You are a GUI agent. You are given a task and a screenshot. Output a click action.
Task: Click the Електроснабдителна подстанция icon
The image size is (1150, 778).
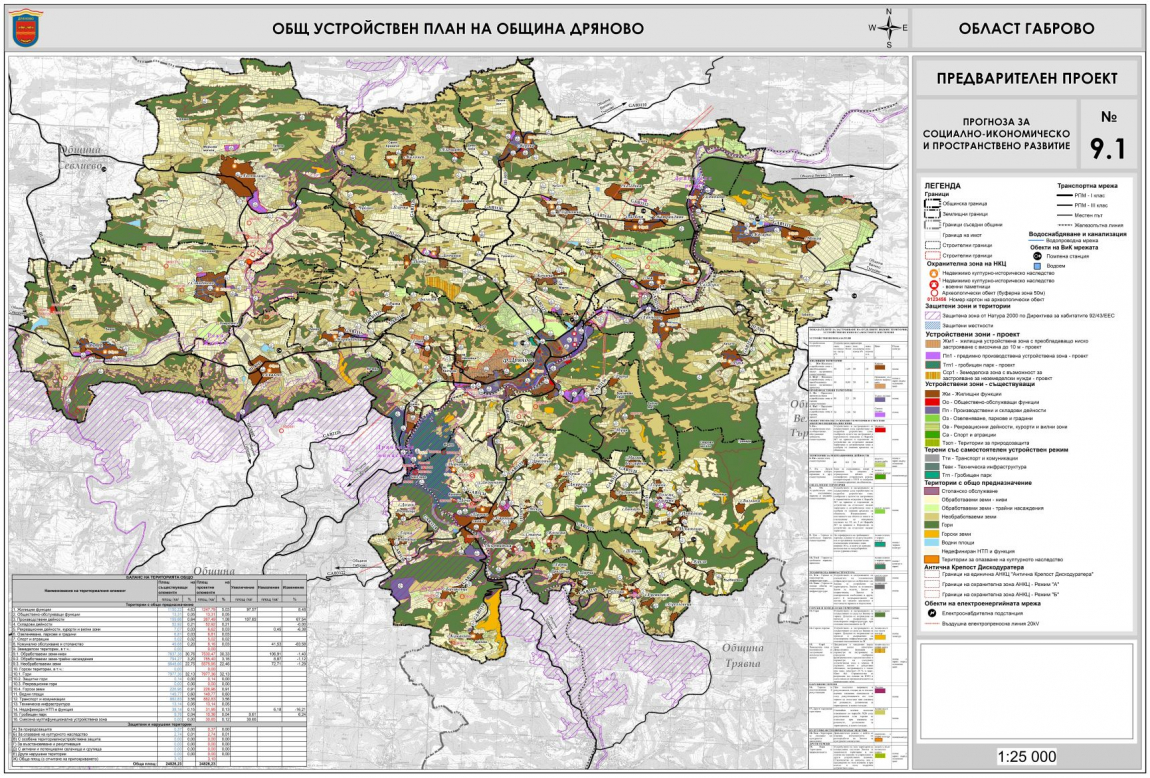pyautogui.click(x=932, y=613)
